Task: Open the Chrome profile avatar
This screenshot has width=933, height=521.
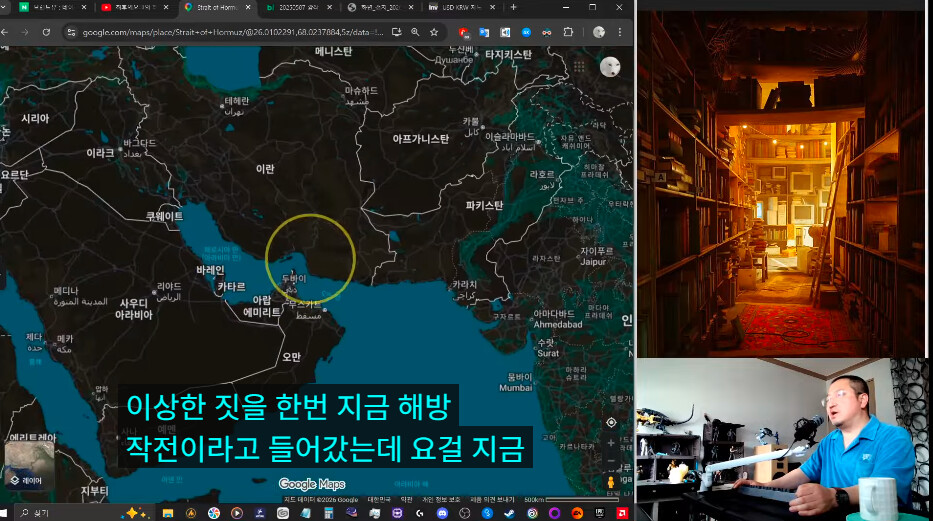Action: pyautogui.click(x=599, y=32)
